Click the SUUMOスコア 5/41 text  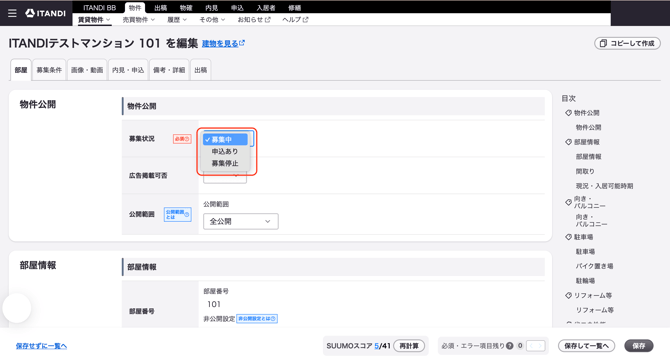(359, 346)
